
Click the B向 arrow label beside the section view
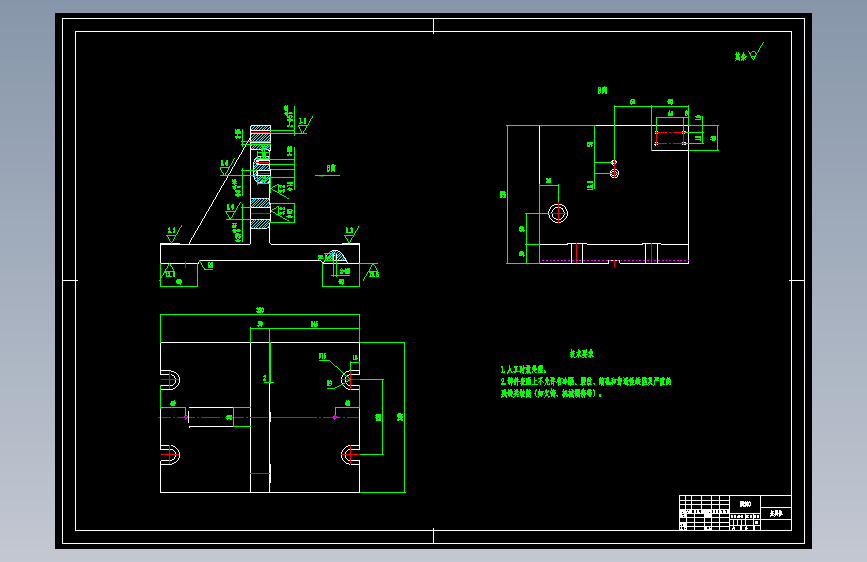pos(331,168)
